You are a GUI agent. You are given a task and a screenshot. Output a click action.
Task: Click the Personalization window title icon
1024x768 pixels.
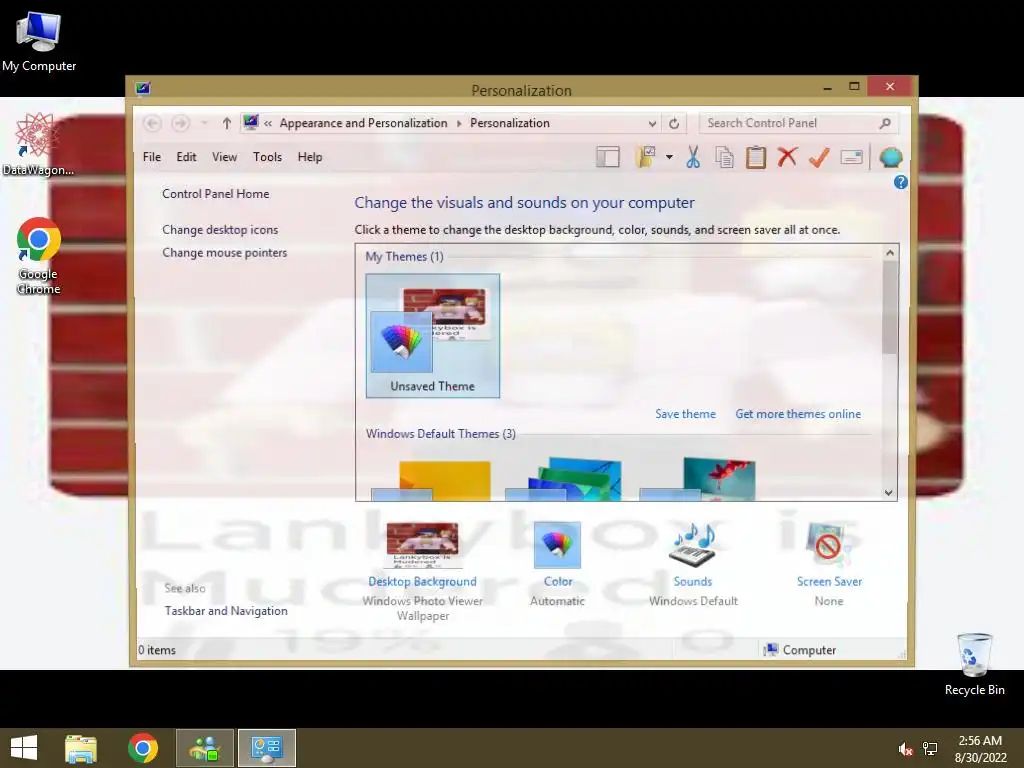143,88
